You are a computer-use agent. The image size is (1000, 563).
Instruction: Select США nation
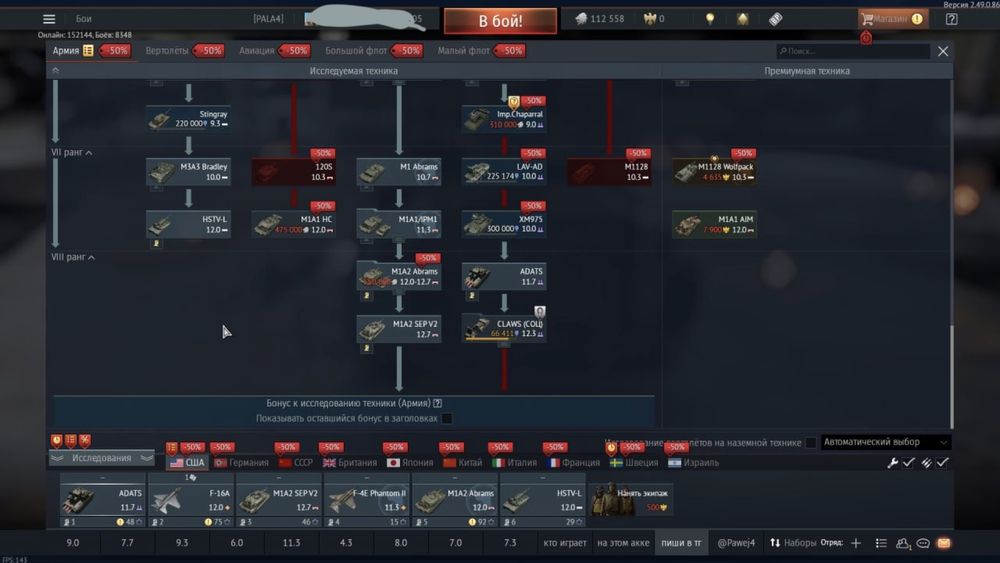pyautogui.click(x=187, y=463)
